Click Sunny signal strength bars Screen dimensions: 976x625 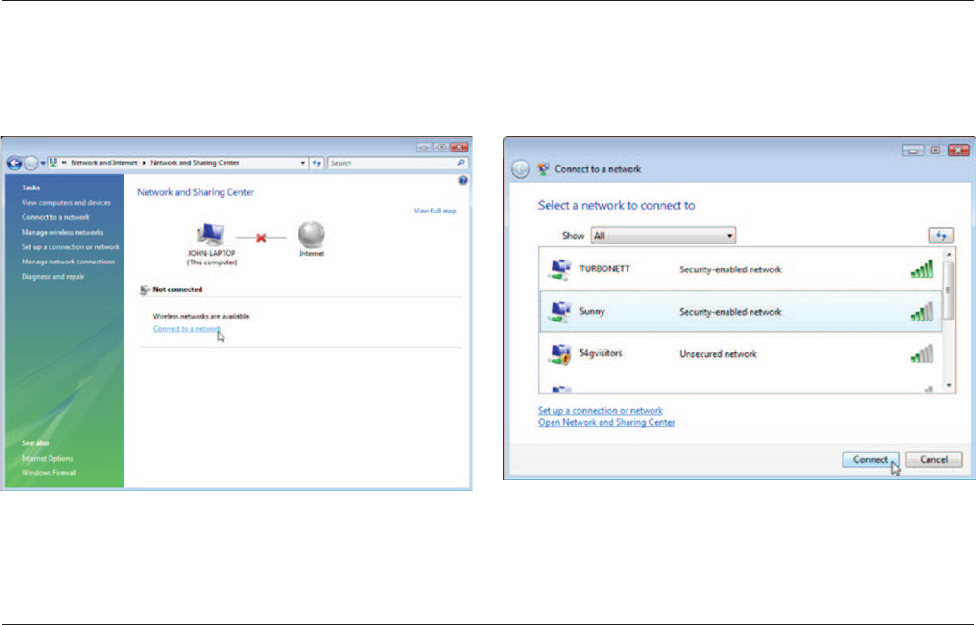(x=922, y=311)
